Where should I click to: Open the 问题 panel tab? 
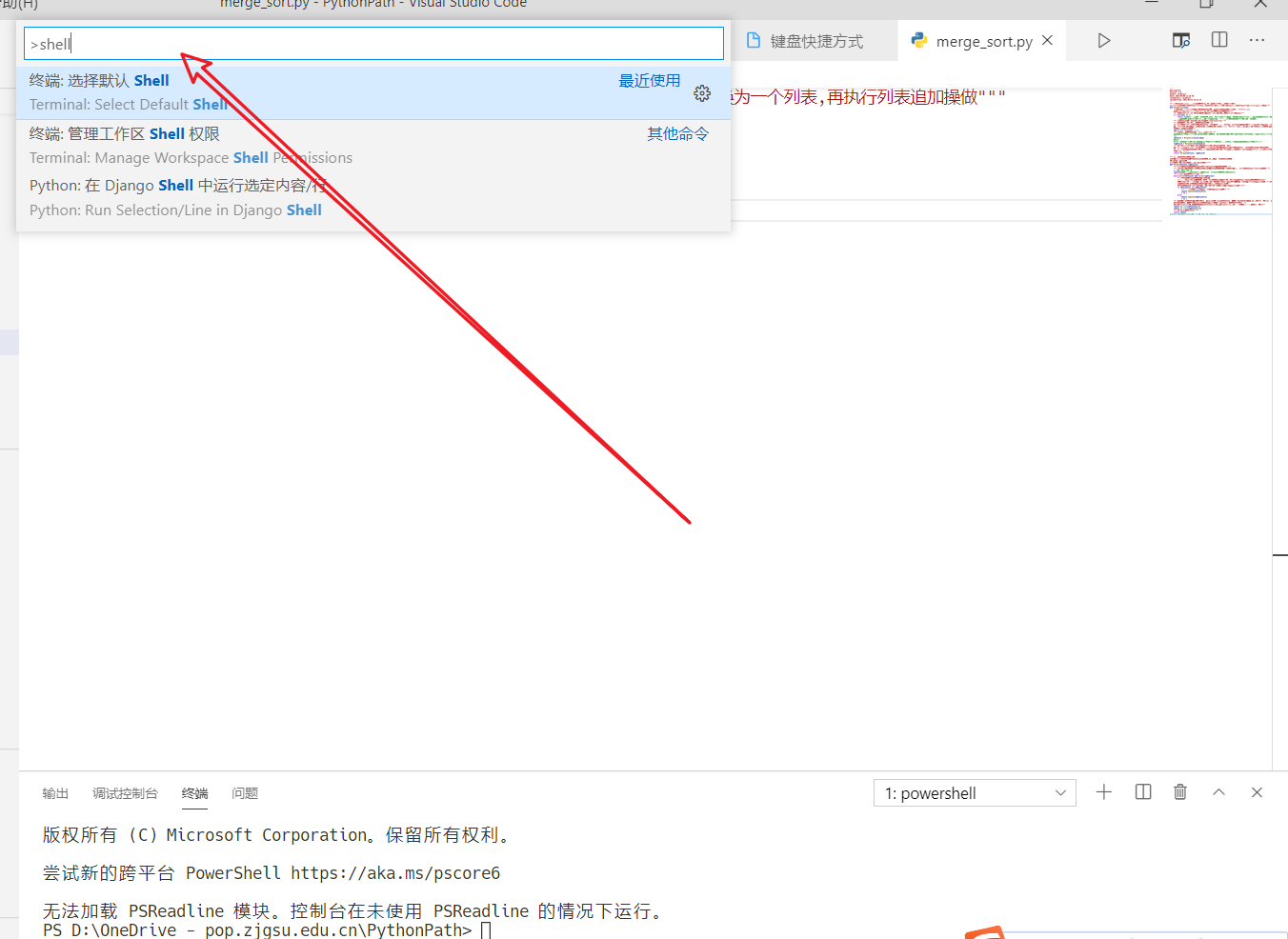(245, 793)
